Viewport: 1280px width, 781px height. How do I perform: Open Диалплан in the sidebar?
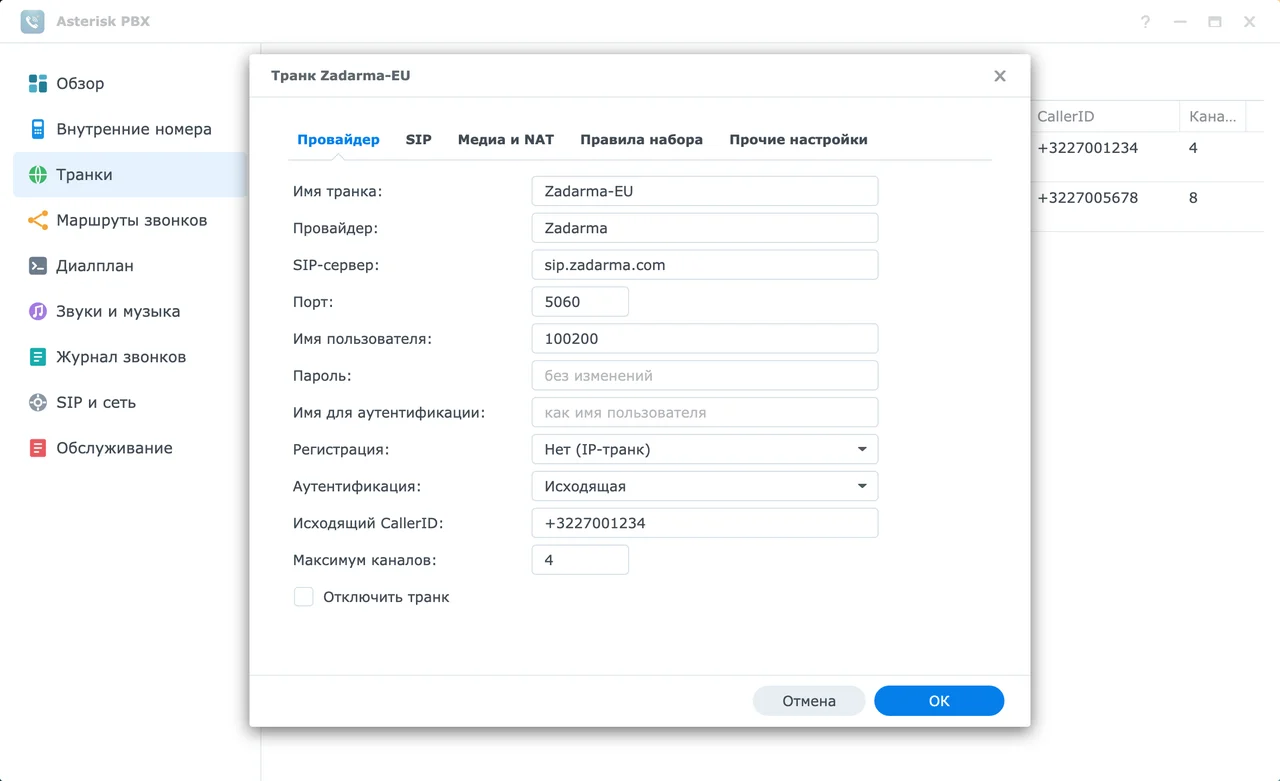click(x=130, y=266)
